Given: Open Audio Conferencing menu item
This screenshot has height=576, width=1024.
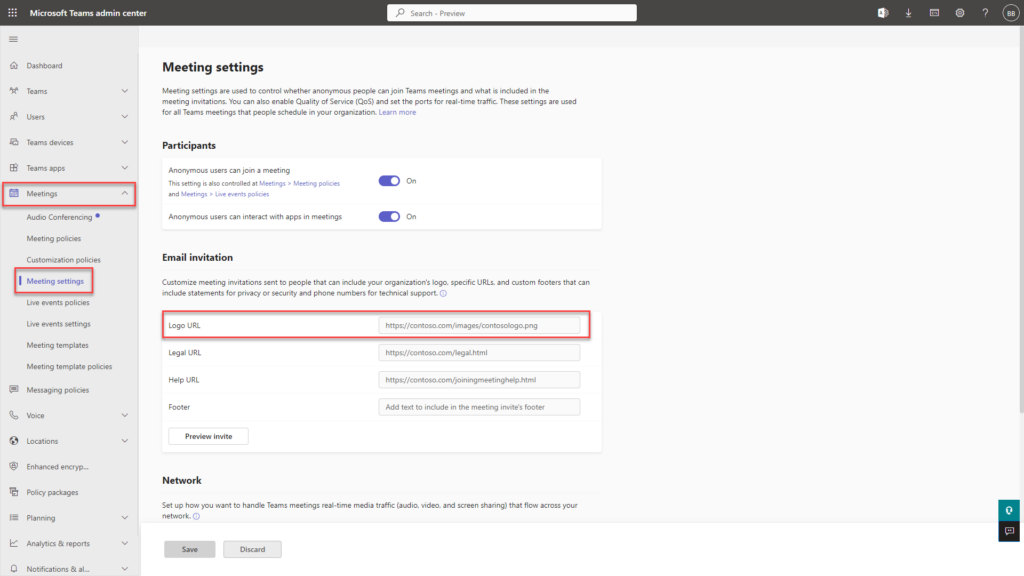Looking at the screenshot, I should click(x=59, y=217).
